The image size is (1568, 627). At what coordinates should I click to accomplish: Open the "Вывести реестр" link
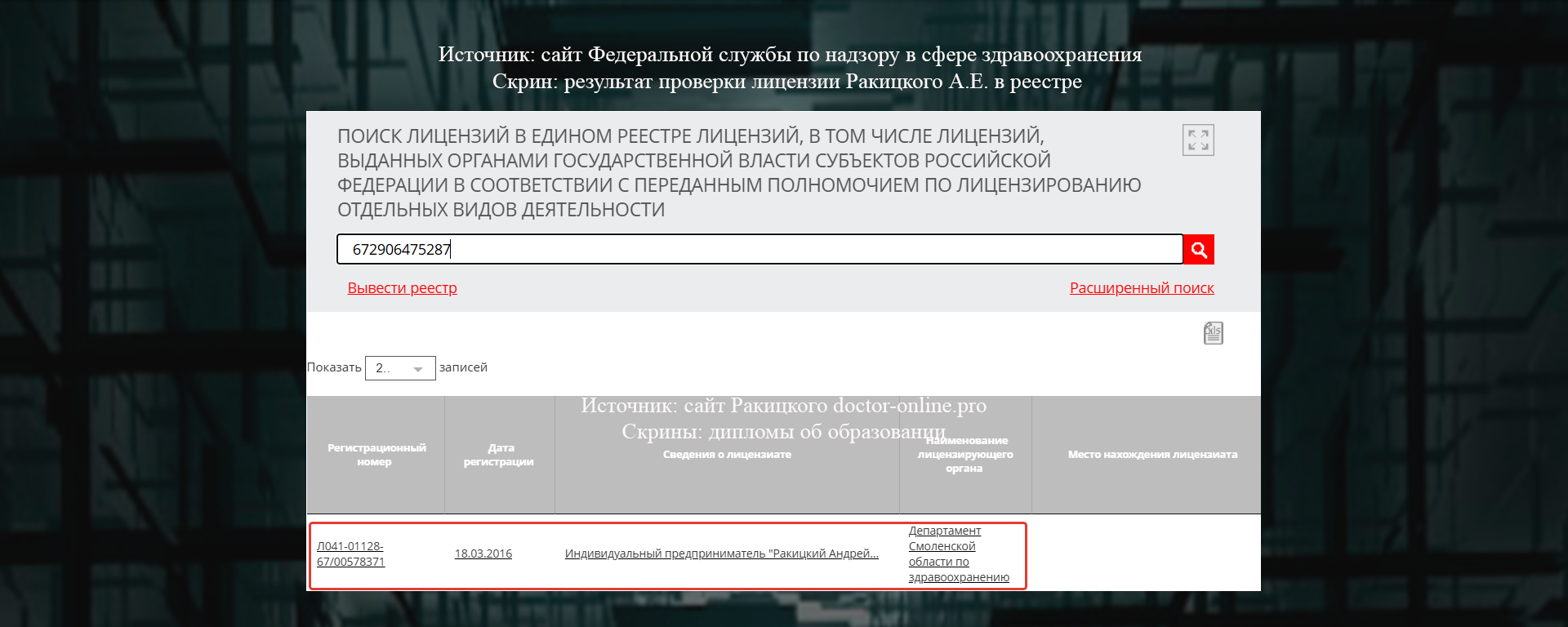pyautogui.click(x=403, y=288)
